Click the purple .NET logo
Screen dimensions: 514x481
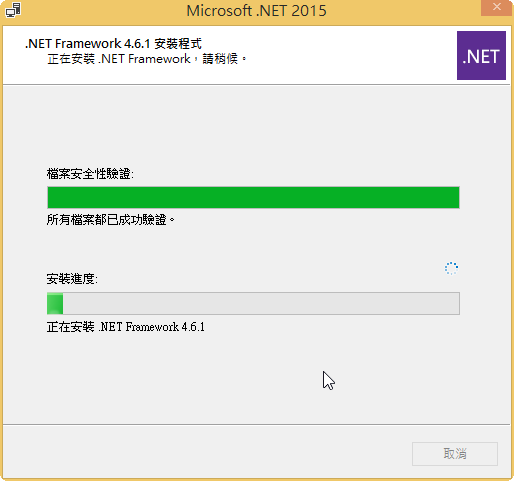tap(481, 55)
